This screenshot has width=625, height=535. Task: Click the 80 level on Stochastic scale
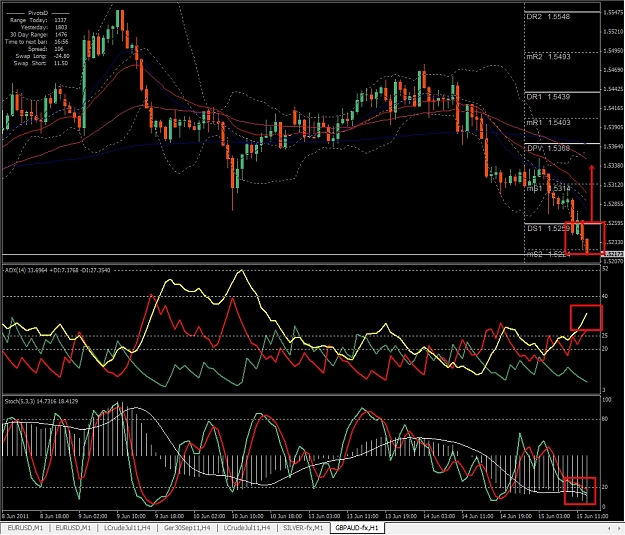tap(605, 419)
